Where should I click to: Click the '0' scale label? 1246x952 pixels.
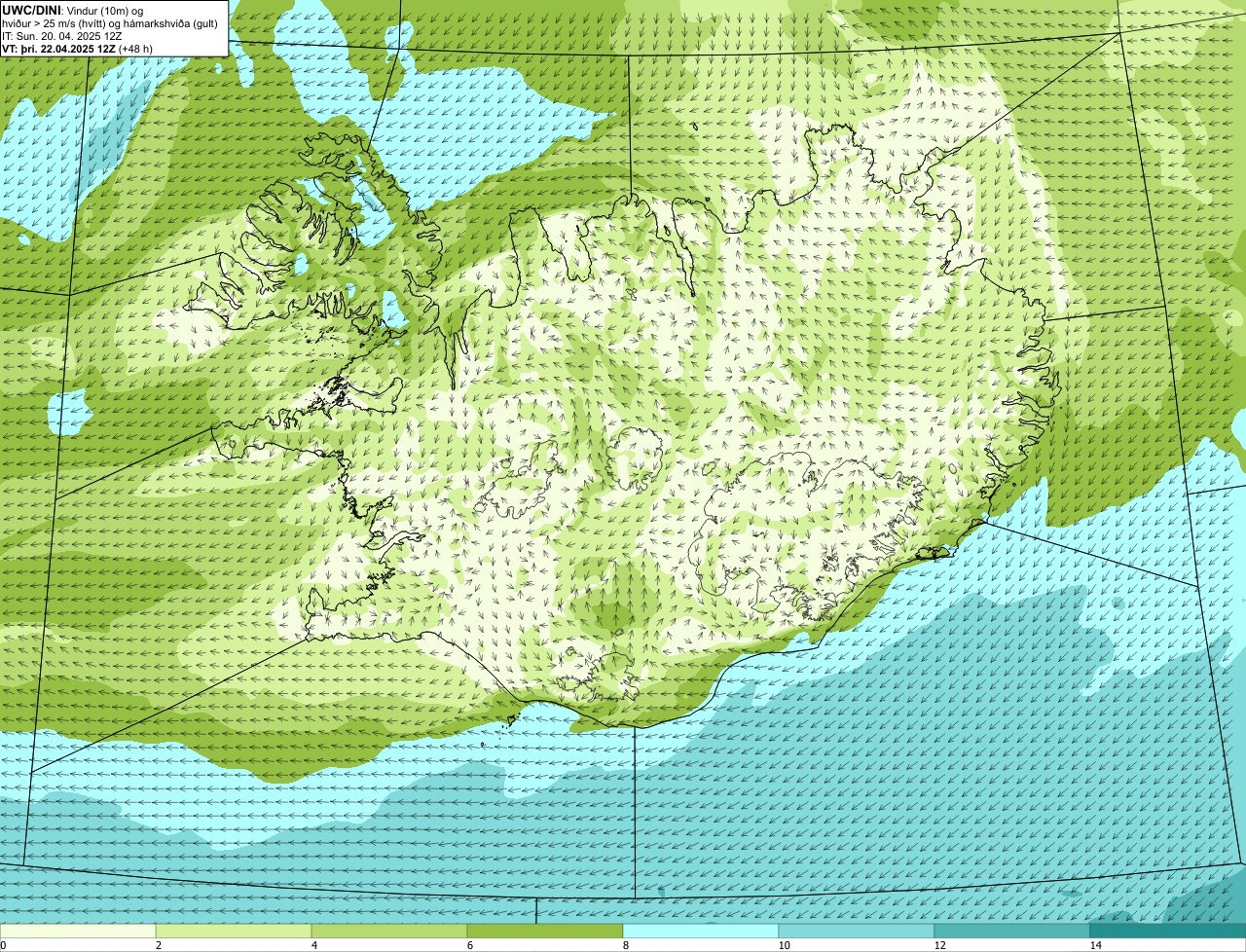(3, 945)
